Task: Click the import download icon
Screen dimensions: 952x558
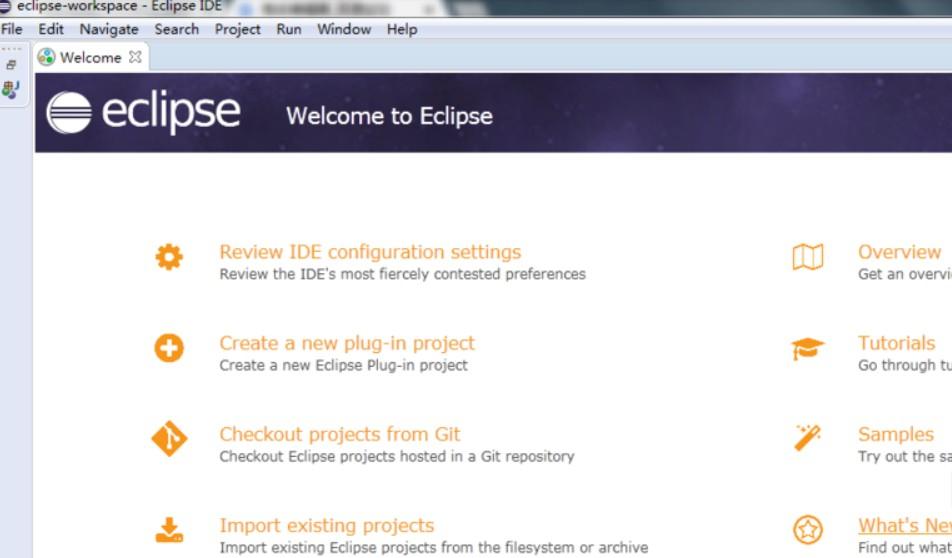Action: pos(169,529)
